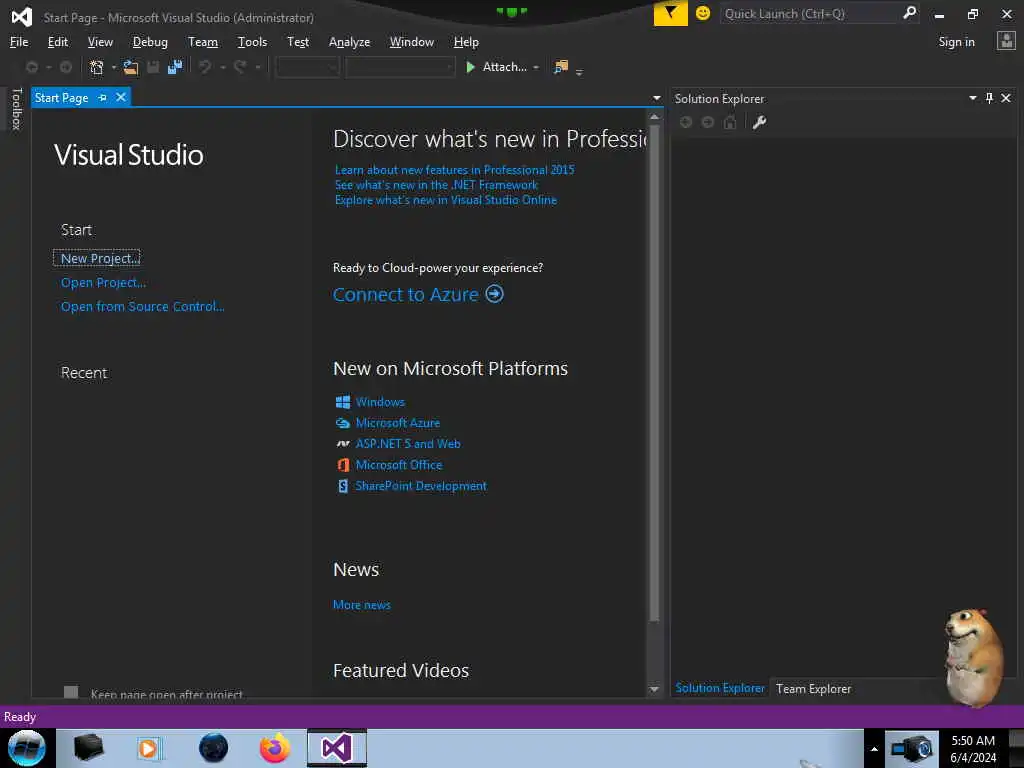This screenshot has height=768, width=1024.
Task: Click the taskbar clock showing 5:50 AM
Action: pos(972,741)
